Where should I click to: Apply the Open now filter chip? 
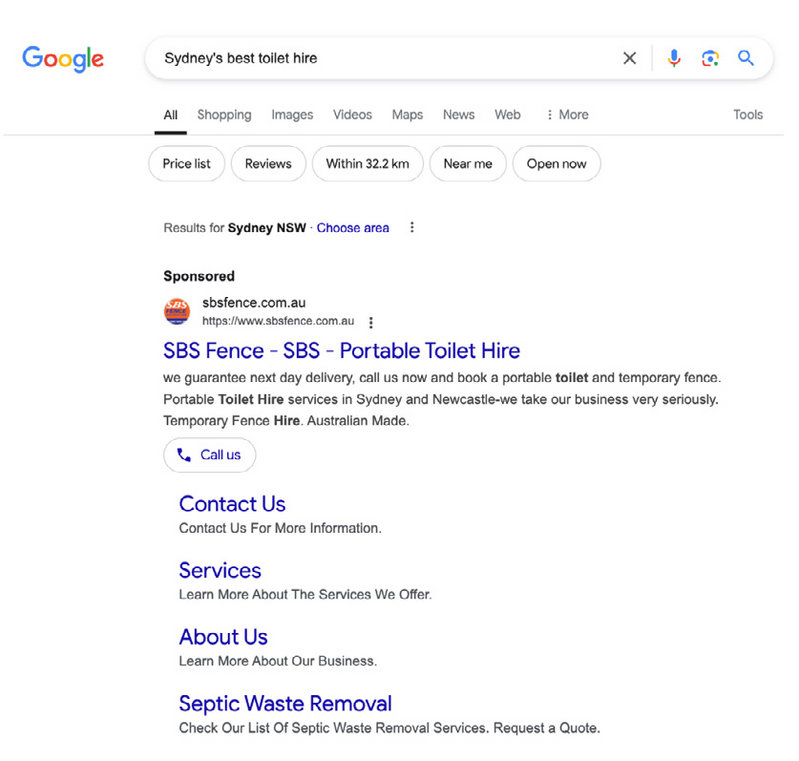pyautogui.click(x=556, y=164)
